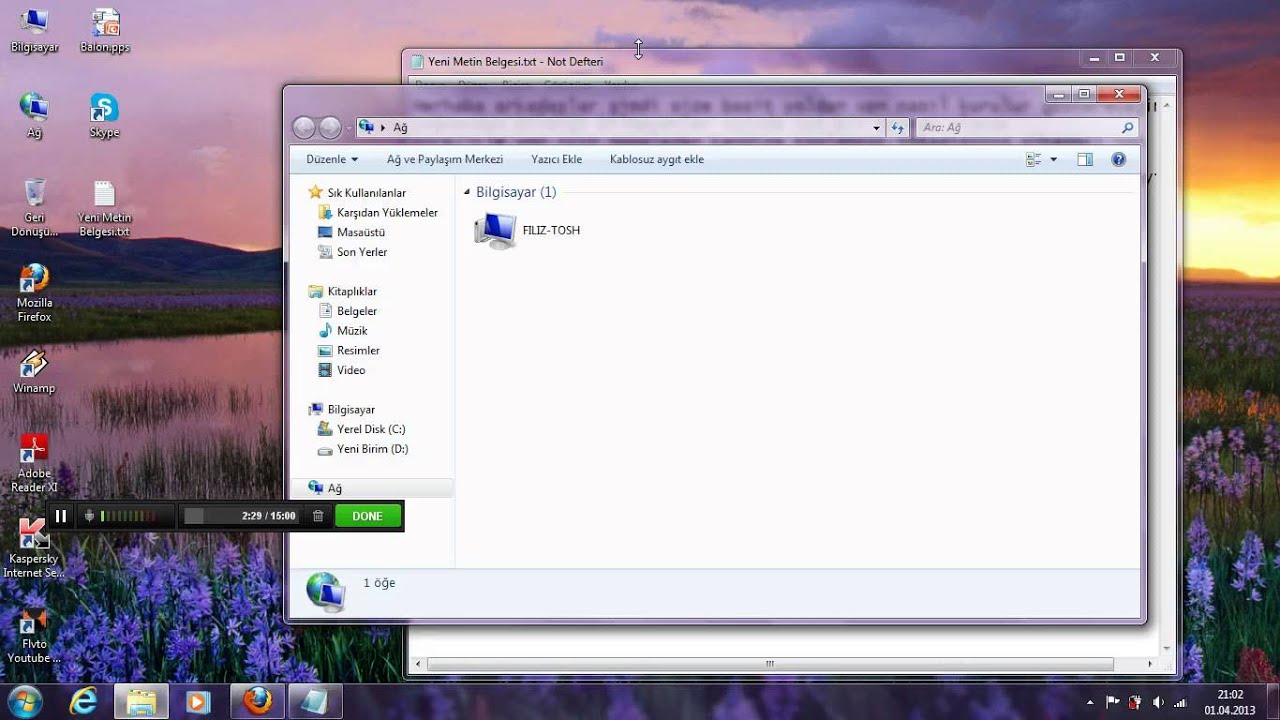Click Kablosuz aygıt ekle command
The width and height of the screenshot is (1280, 720).
point(657,159)
